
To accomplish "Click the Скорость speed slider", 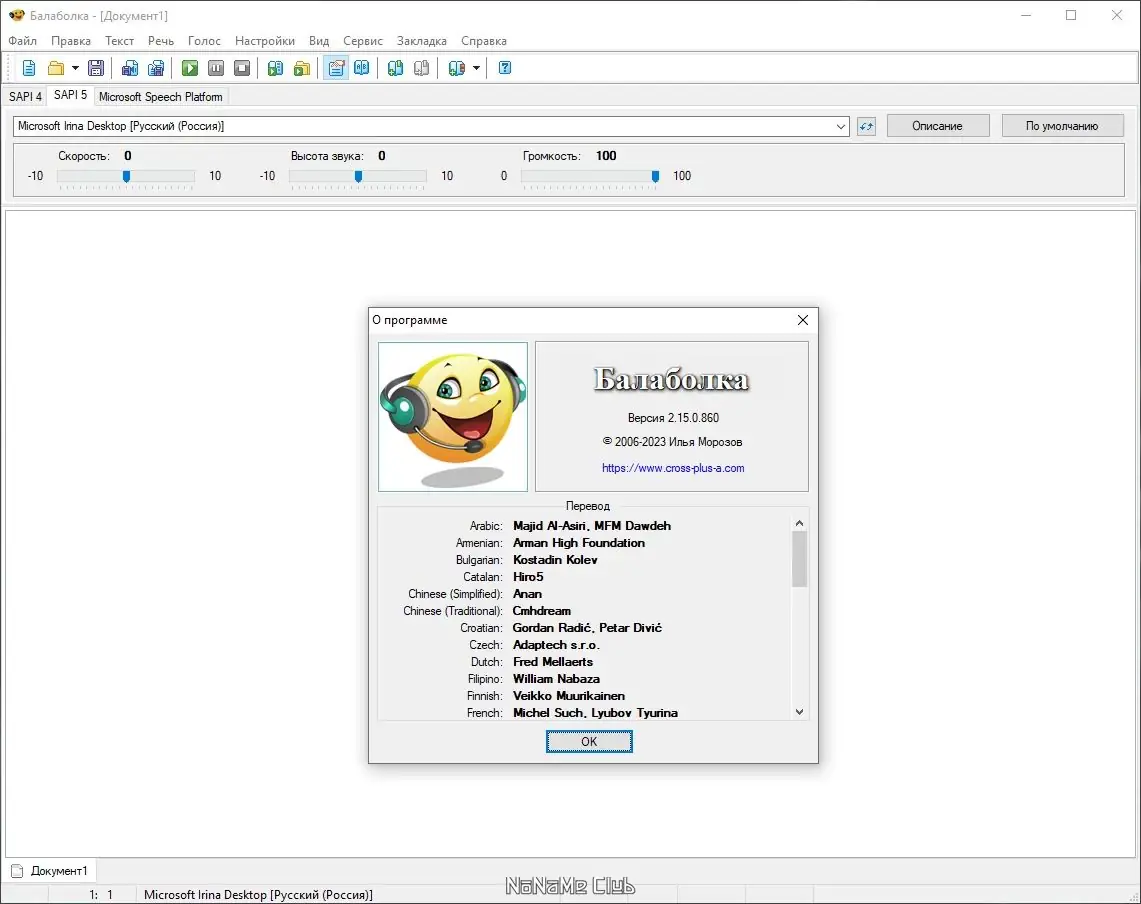I will point(126,176).
